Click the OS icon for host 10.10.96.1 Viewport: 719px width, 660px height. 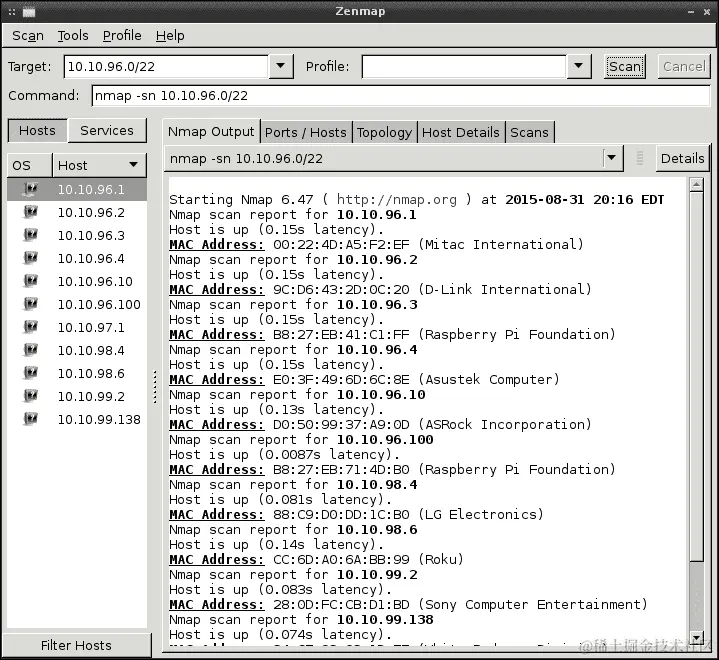pos(30,189)
